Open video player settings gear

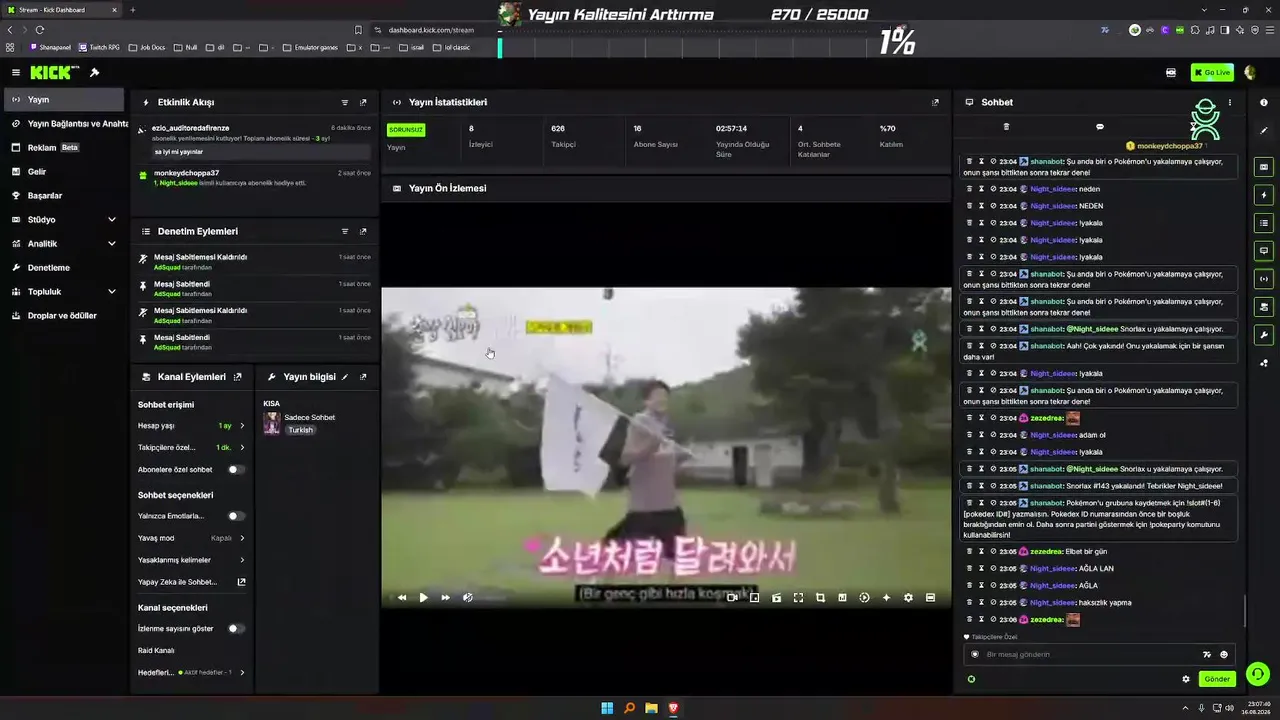tap(908, 598)
